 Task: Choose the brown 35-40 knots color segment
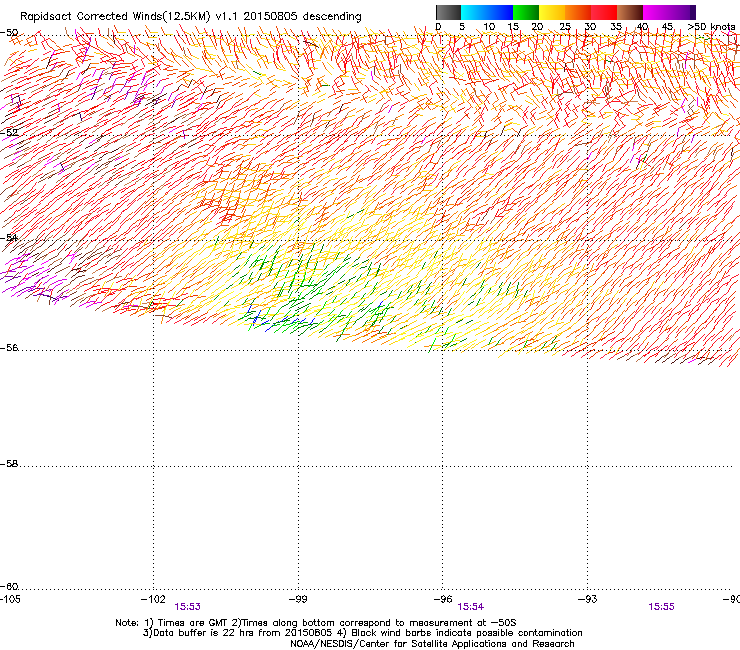630,12
